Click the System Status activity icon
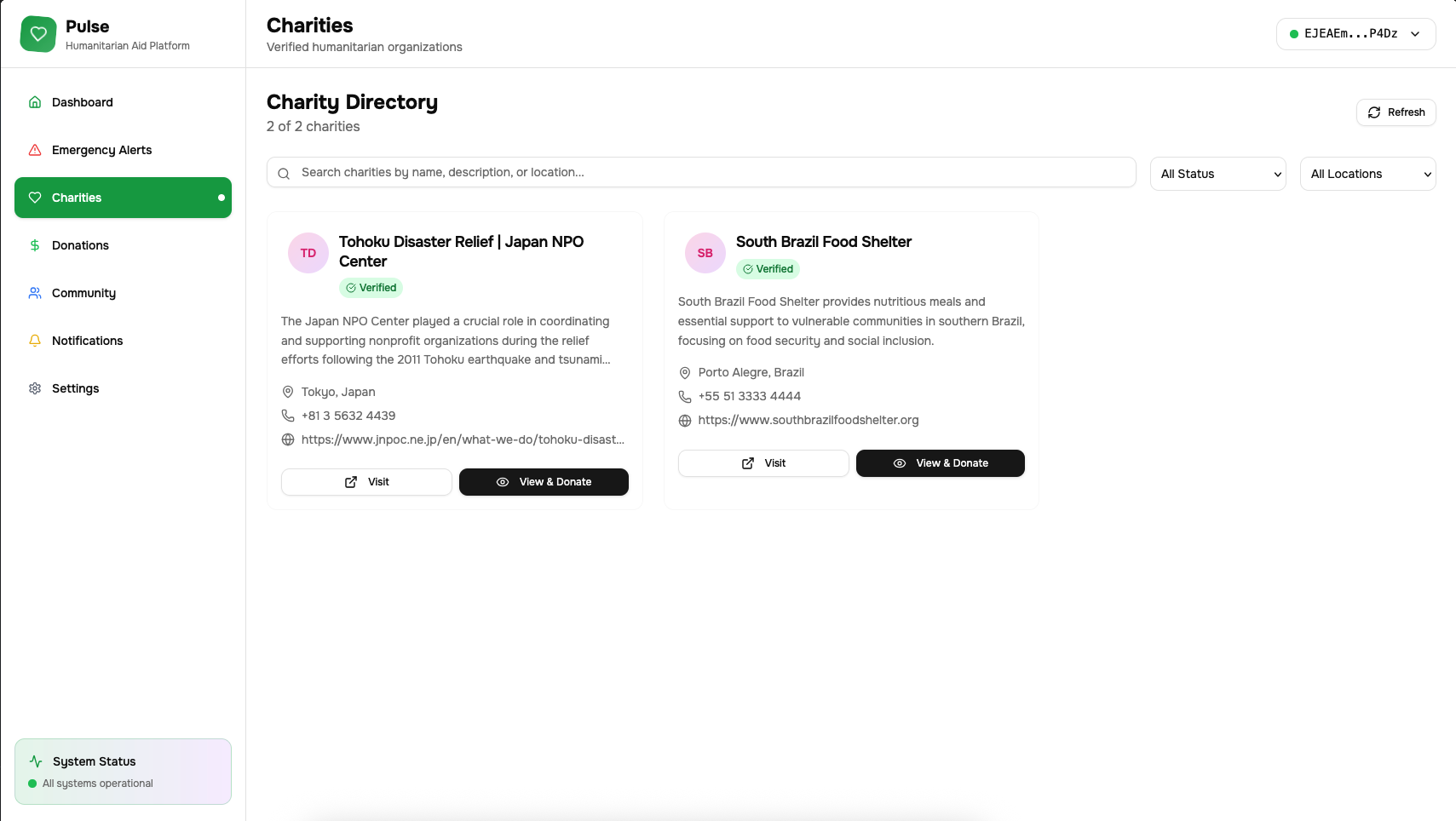The image size is (1456, 821). click(x=36, y=761)
